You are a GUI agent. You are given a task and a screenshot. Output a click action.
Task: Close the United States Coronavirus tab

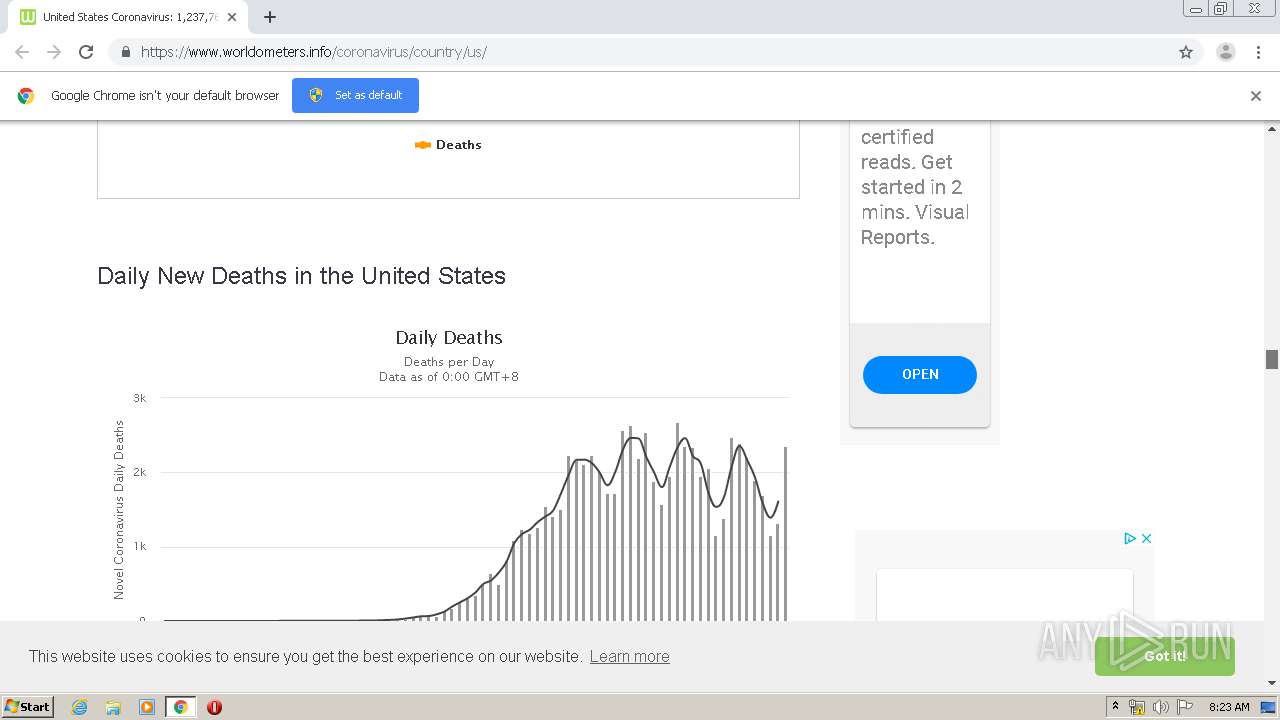232,17
